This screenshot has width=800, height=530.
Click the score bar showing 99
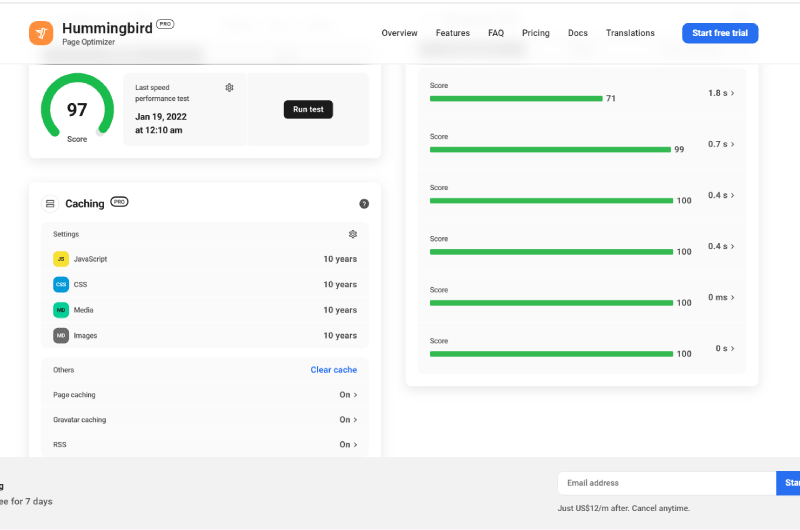[550, 149]
